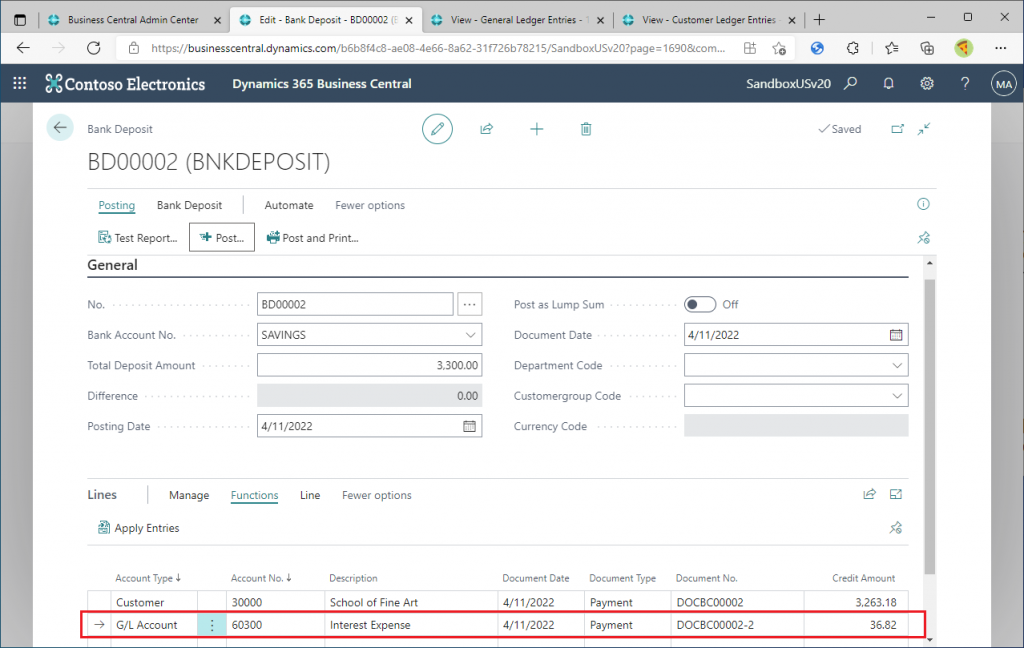The width and height of the screenshot is (1024, 648).
Task: Select the School of Fine Art description cell
Action: coord(411,602)
